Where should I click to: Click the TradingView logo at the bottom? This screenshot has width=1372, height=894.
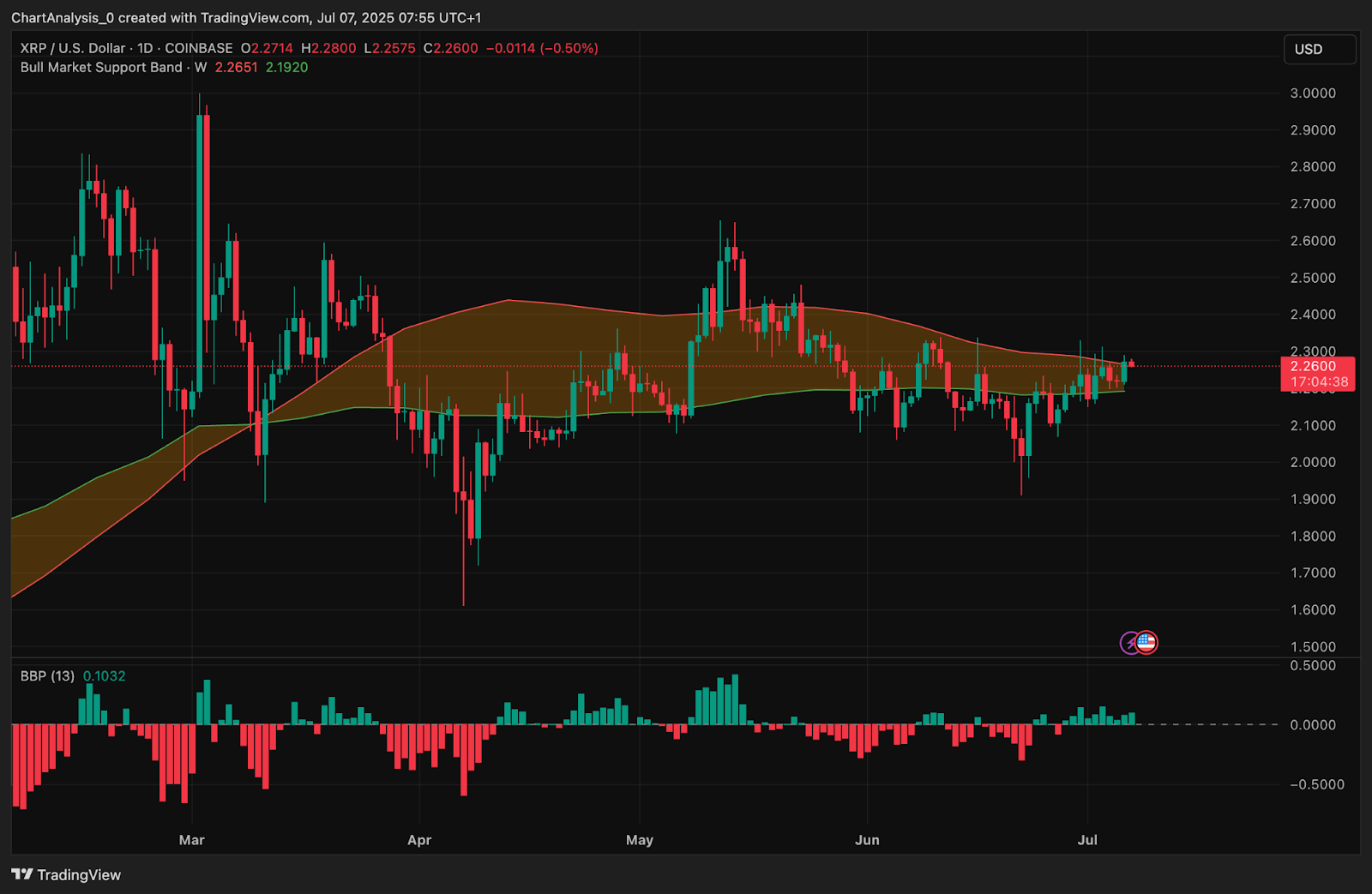click(x=66, y=874)
